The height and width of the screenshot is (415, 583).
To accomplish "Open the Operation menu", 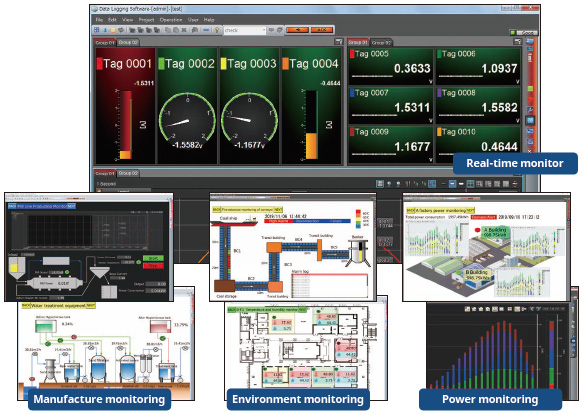I will tap(171, 20).
